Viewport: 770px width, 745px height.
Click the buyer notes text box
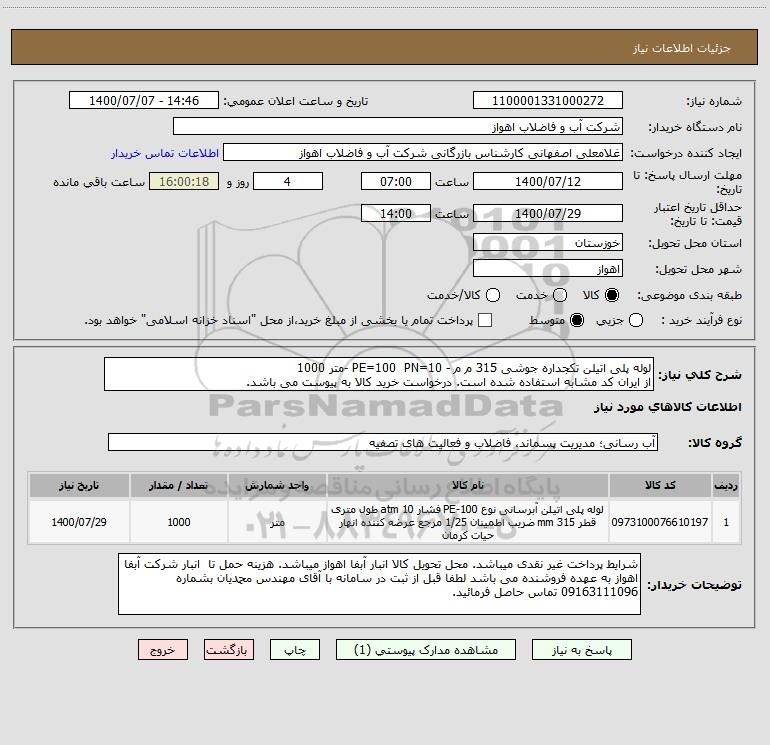379,584
